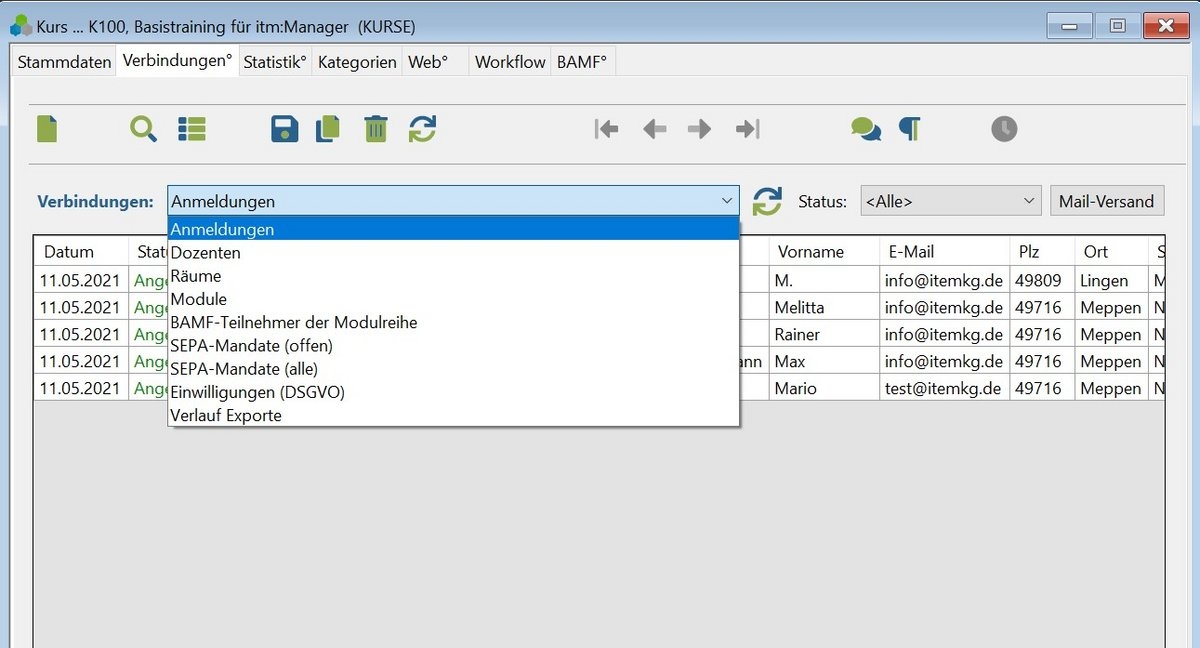The image size is (1200, 648).
Task: Open search with the magnifier icon
Action: pyautogui.click(x=144, y=129)
